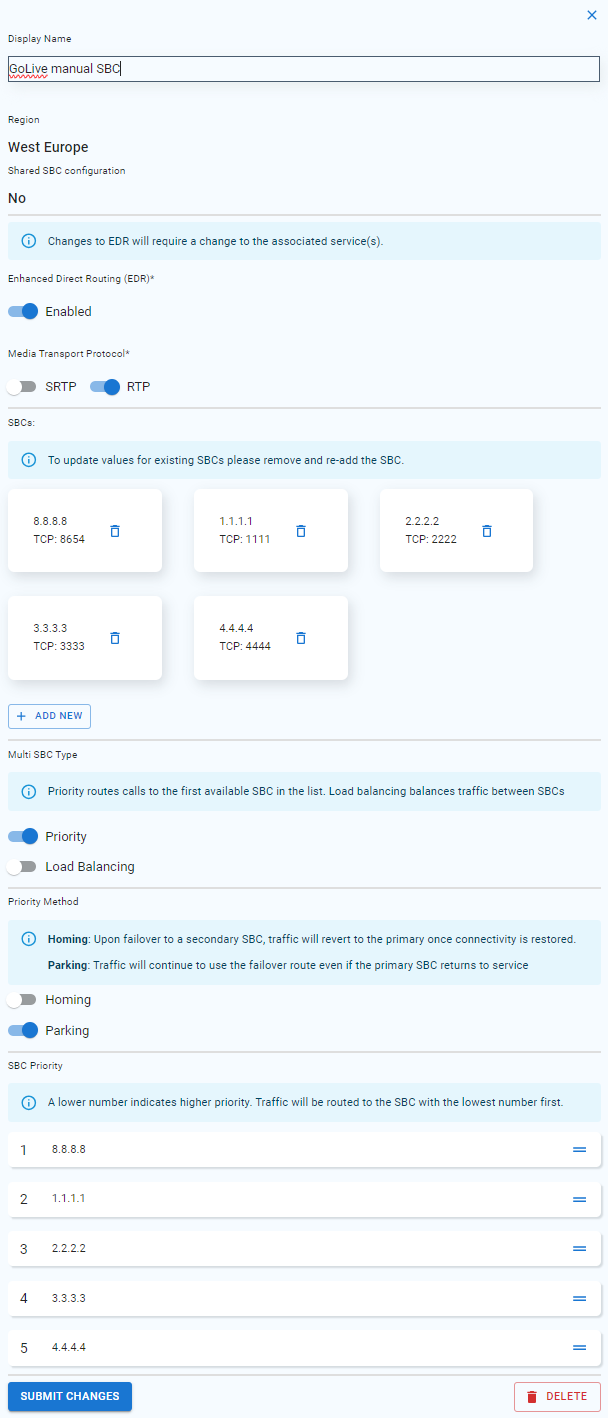Image resolution: width=608 pixels, height=1418 pixels.
Task: Click the Shared SBC configuration 'No' value
Action: point(17,198)
